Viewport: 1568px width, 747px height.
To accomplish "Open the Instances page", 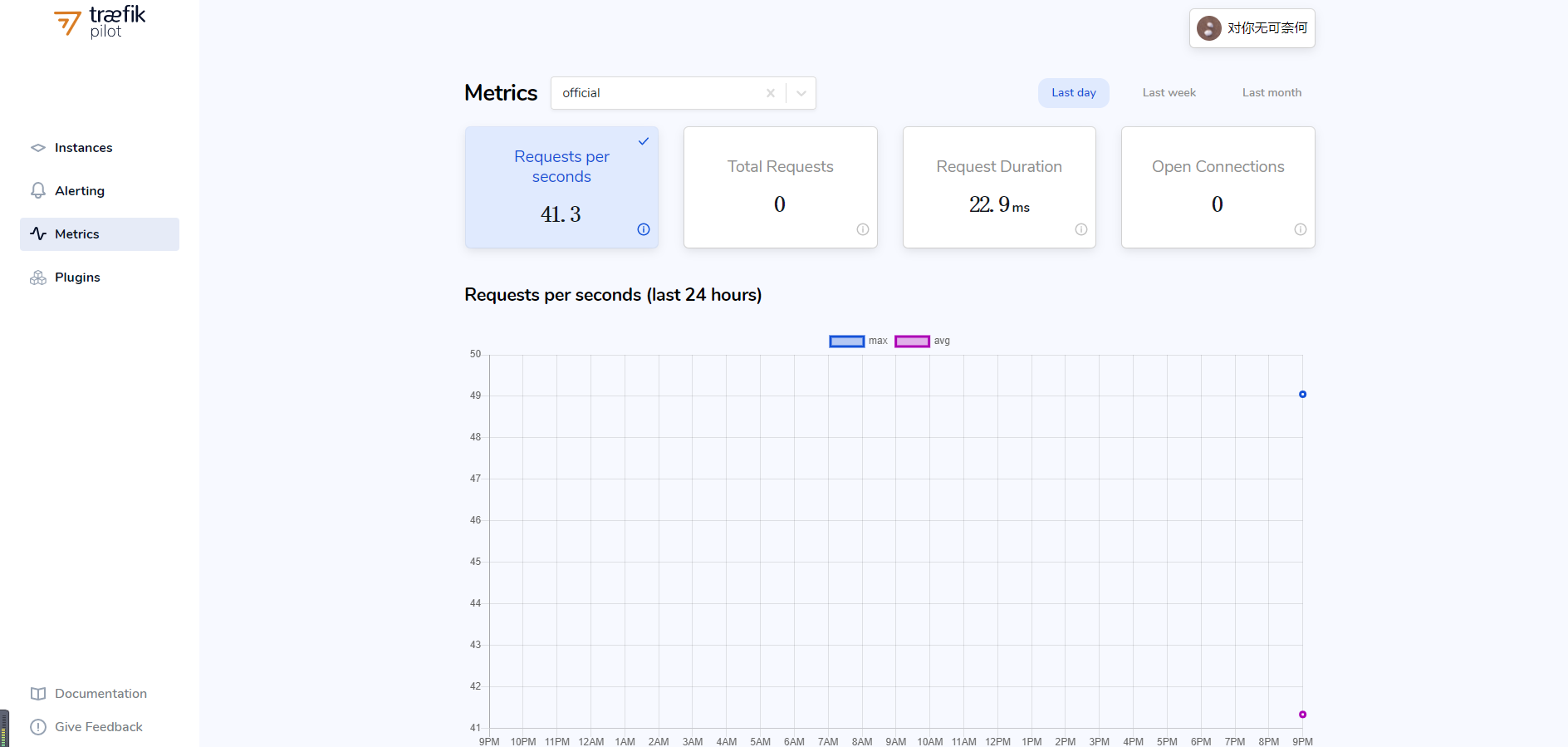I will tap(100, 148).
